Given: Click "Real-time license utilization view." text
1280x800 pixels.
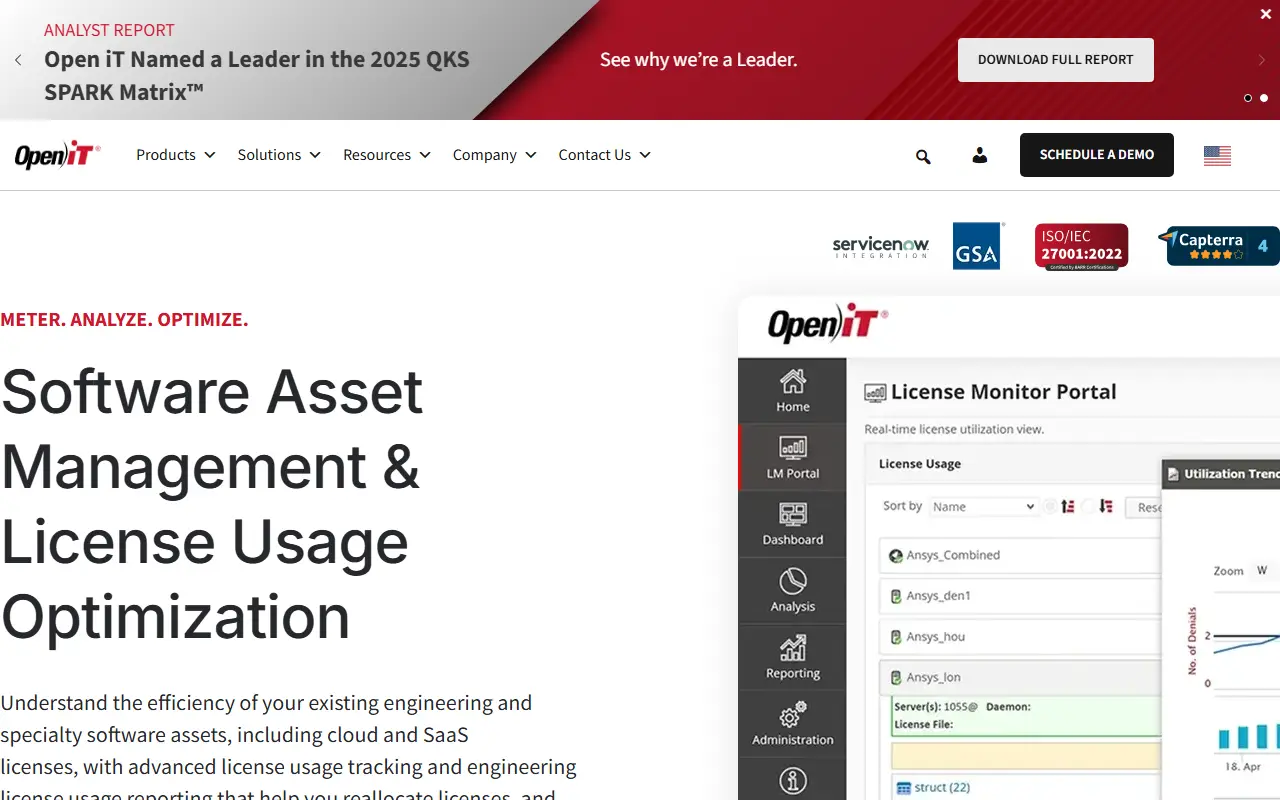Looking at the screenshot, I should pyautogui.click(x=954, y=429).
